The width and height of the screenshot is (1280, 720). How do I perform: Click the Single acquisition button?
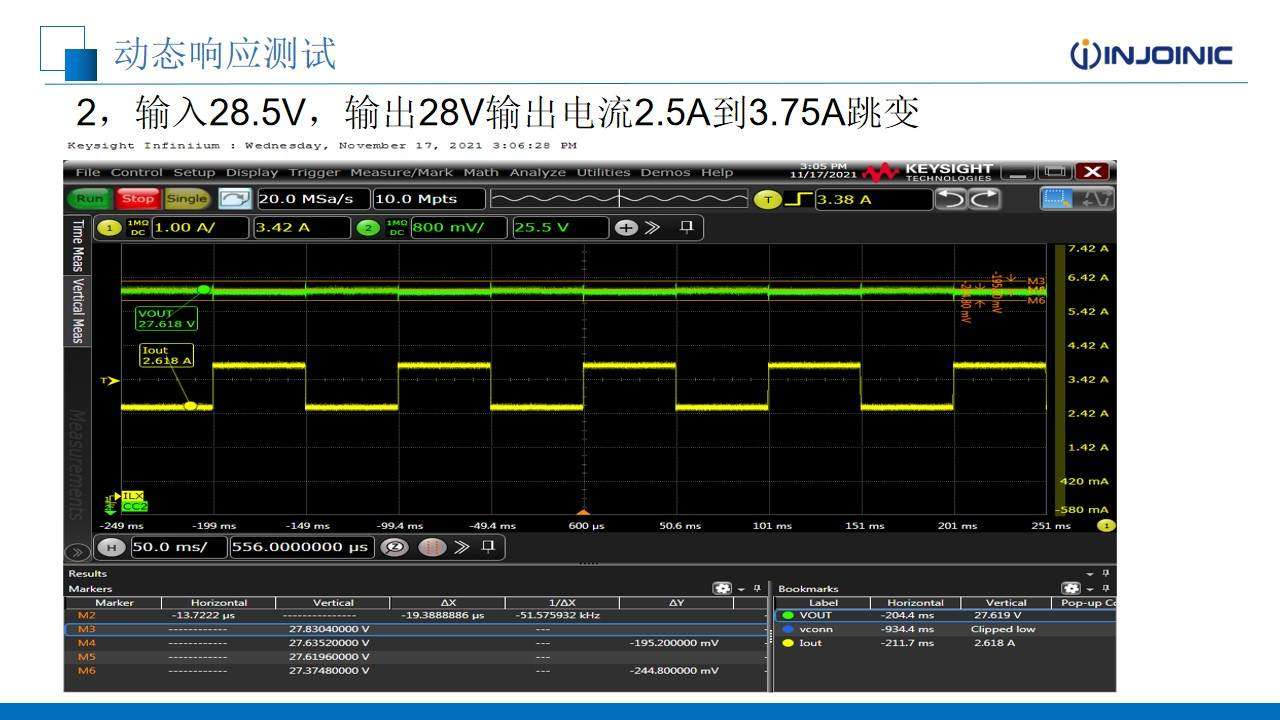coord(186,198)
